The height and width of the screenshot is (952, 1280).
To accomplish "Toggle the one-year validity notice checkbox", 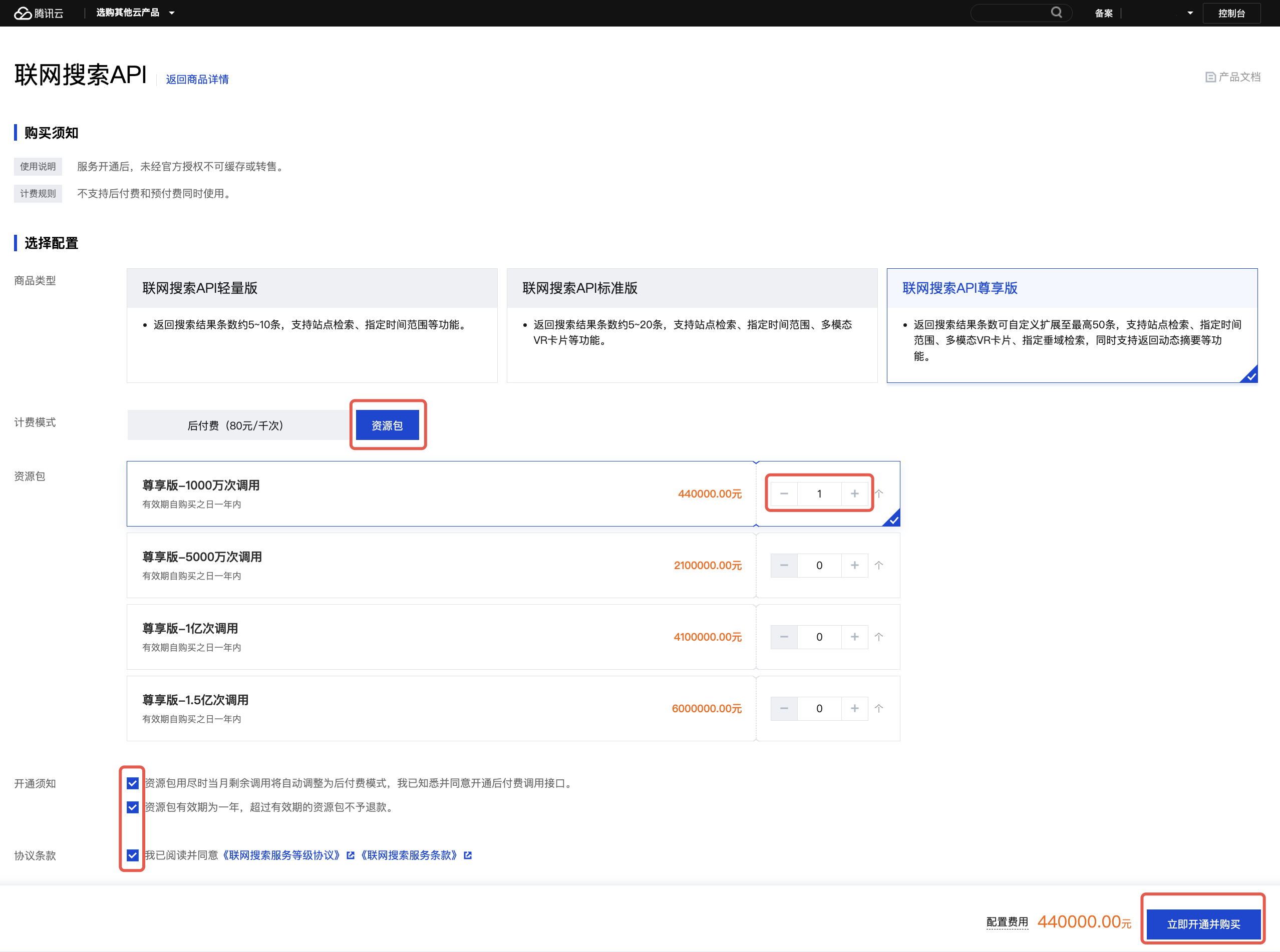I will tap(133, 807).
